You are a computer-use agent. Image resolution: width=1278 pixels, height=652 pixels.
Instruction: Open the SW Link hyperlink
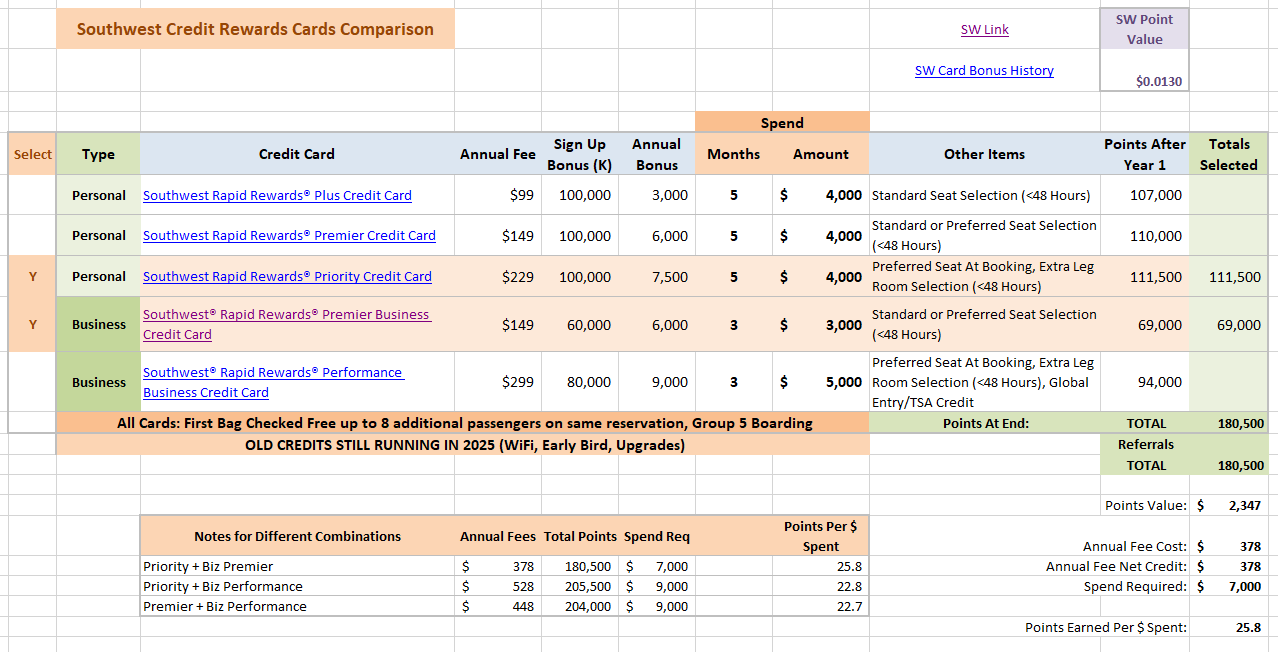[x=984, y=30]
